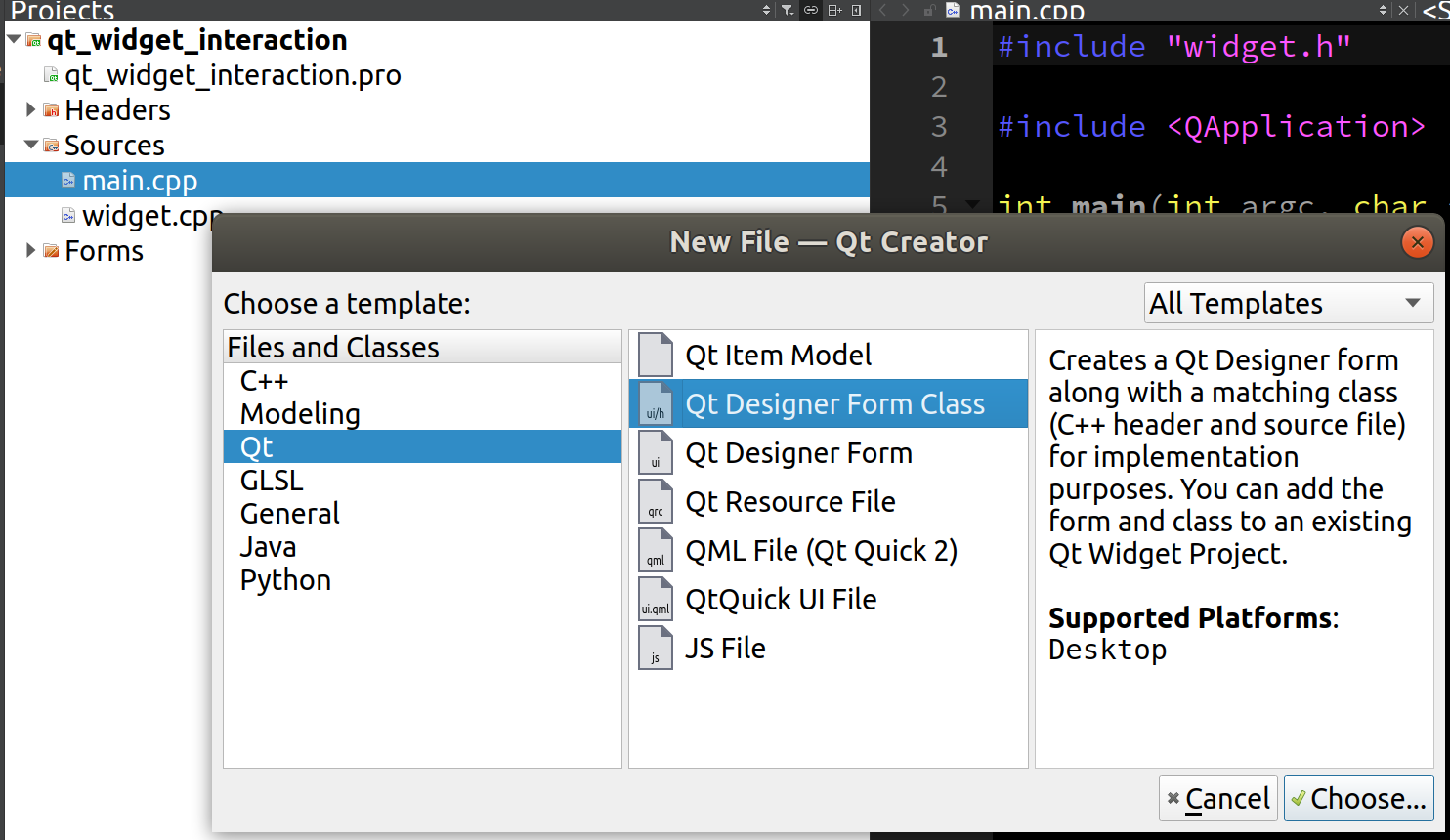This screenshot has width=1450, height=840.
Task: Collapse the qt_widget_interaction project node
Action: click(x=14, y=40)
